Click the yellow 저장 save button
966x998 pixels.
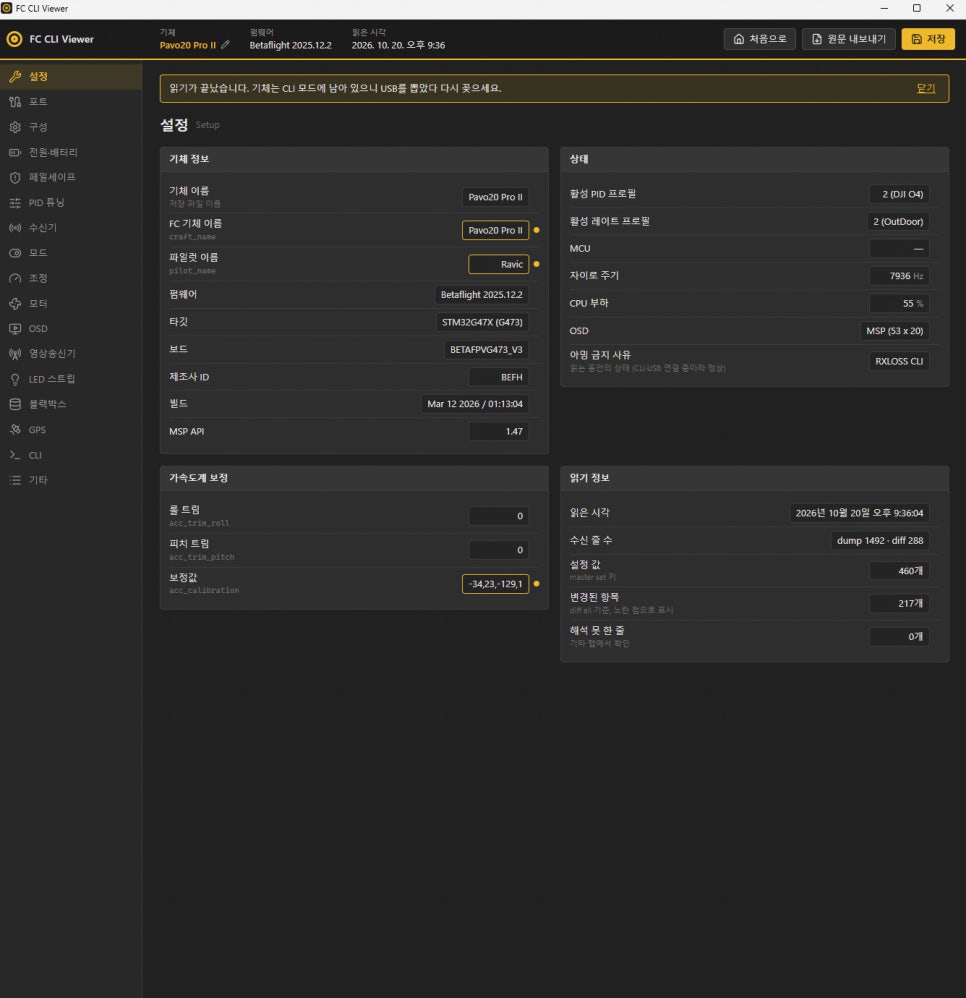[928, 39]
